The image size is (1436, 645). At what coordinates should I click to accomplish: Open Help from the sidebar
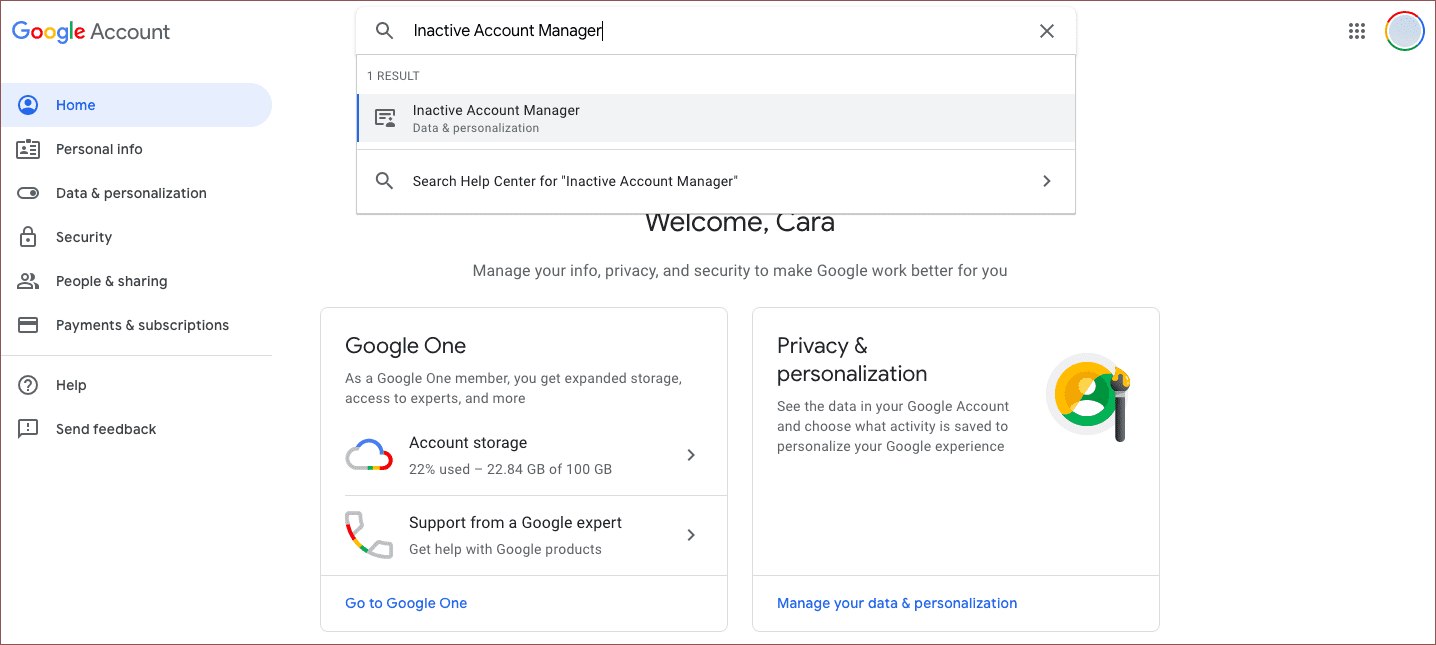coord(71,385)
